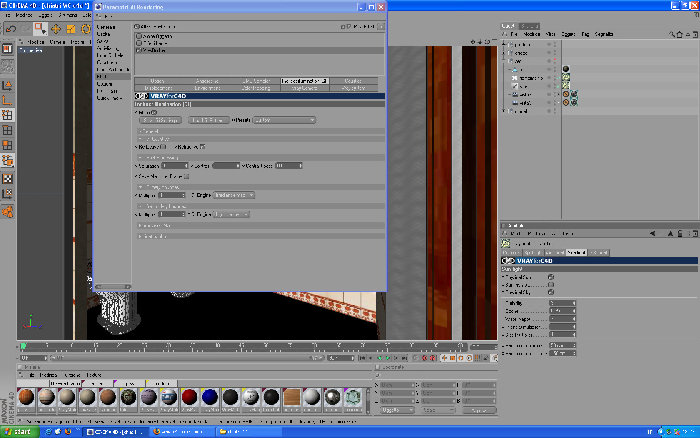The height and width of the screenshot is (438, 700).
Task: Toggle the Physical Sun checkbox
Action: pyautogui.click(x=551, y=277)
